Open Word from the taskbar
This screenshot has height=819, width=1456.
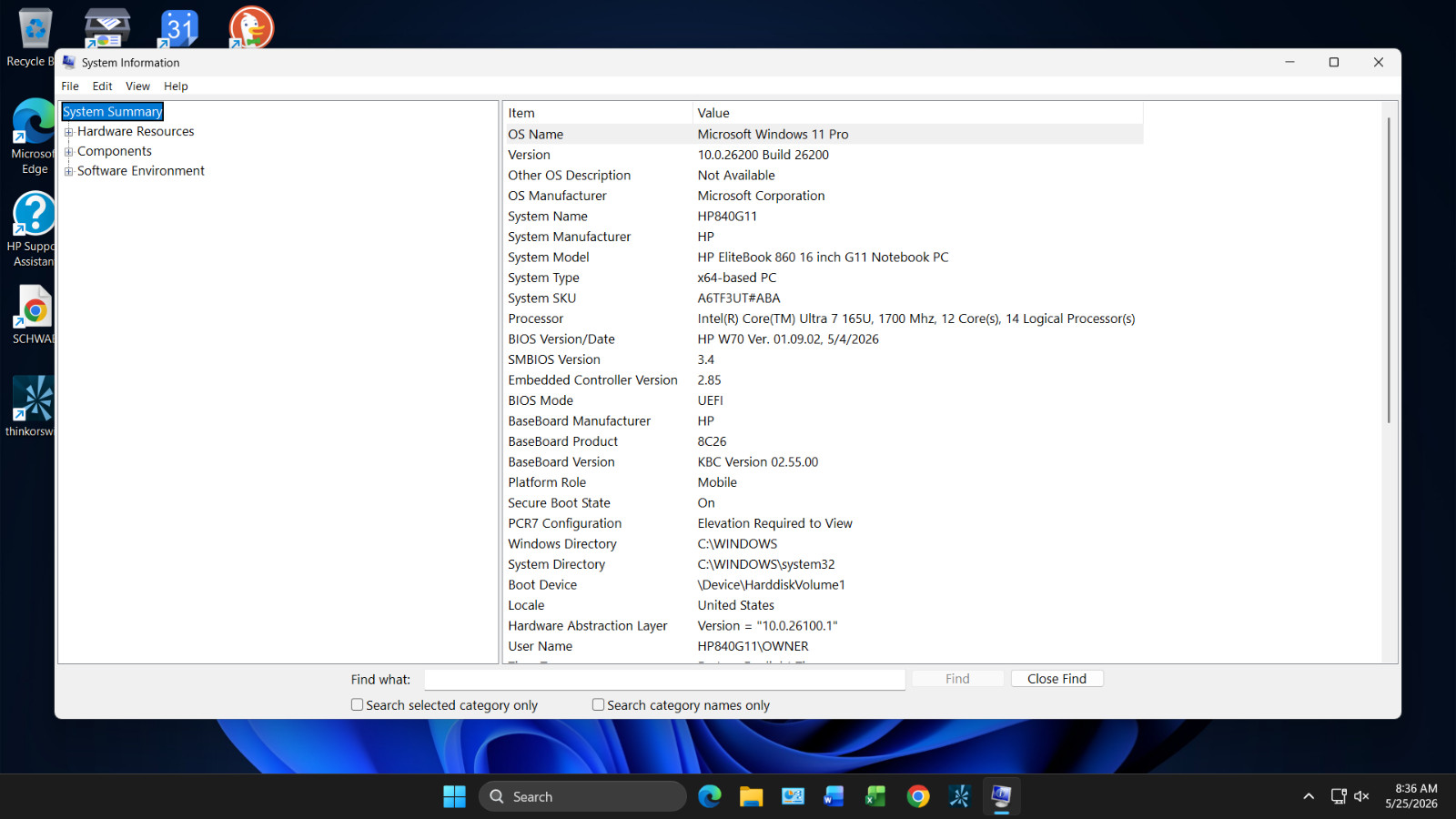834,796
